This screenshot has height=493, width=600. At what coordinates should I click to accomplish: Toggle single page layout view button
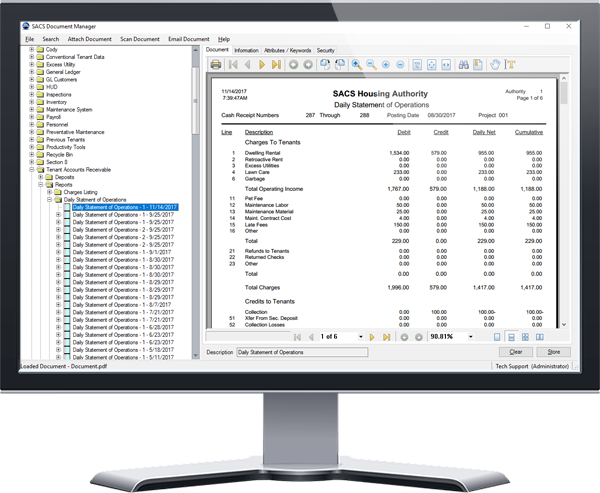[497, 337]
